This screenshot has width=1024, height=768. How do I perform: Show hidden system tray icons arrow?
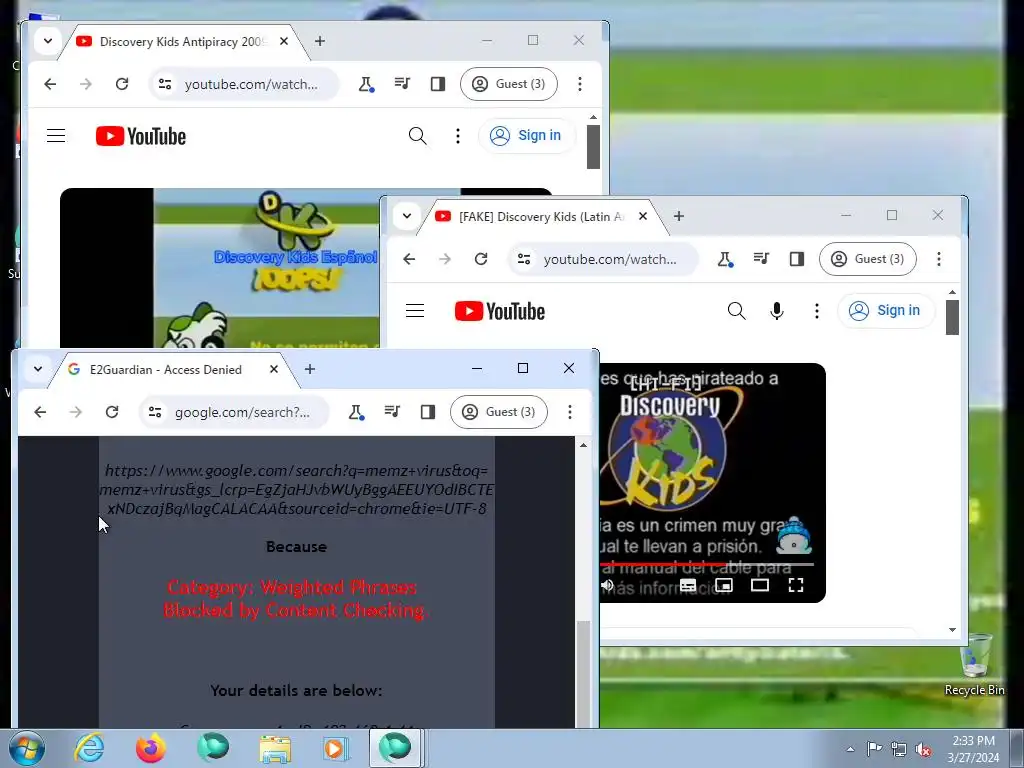(x=850, y=749)
